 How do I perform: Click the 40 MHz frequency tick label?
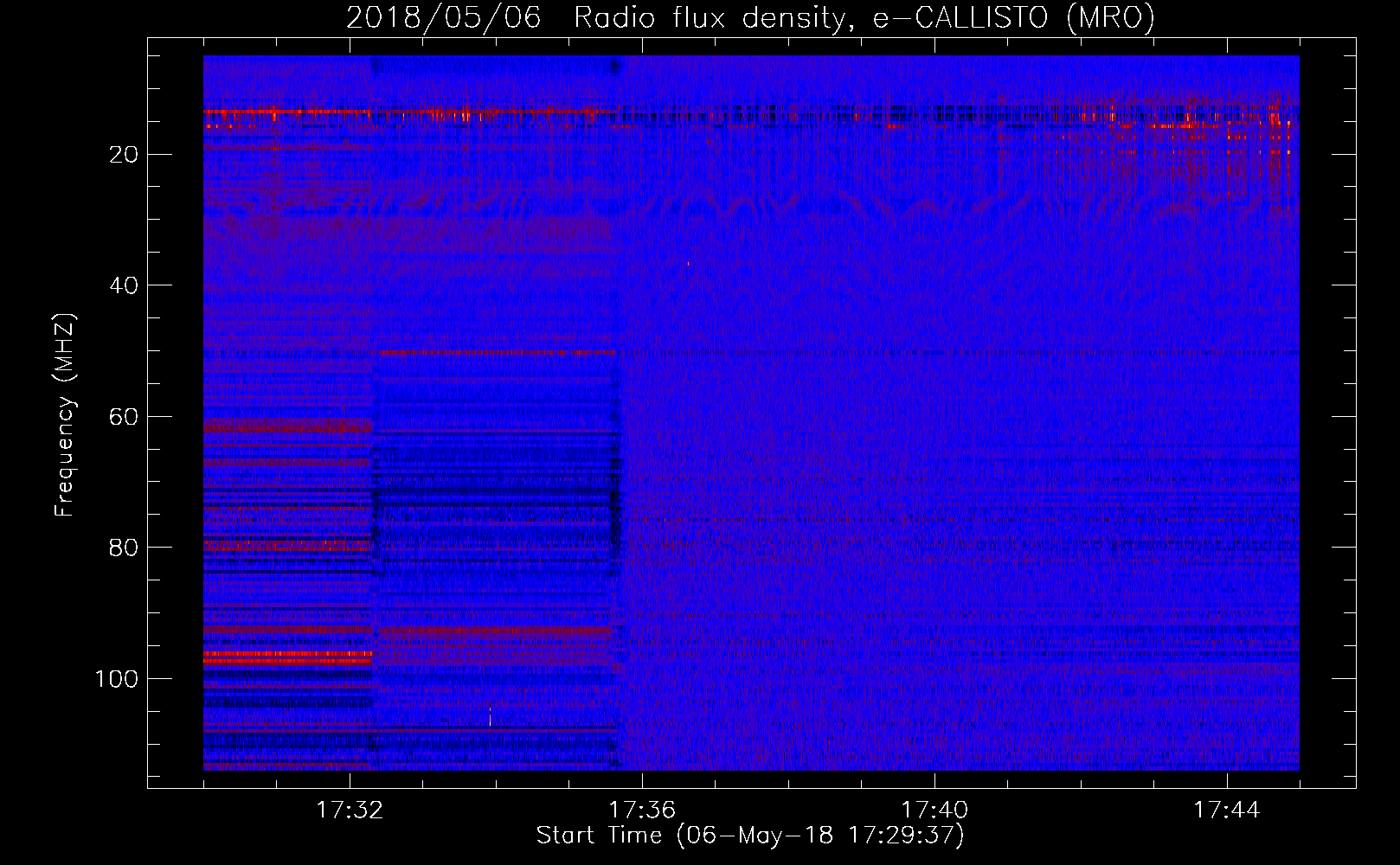(x=124, y=285)
